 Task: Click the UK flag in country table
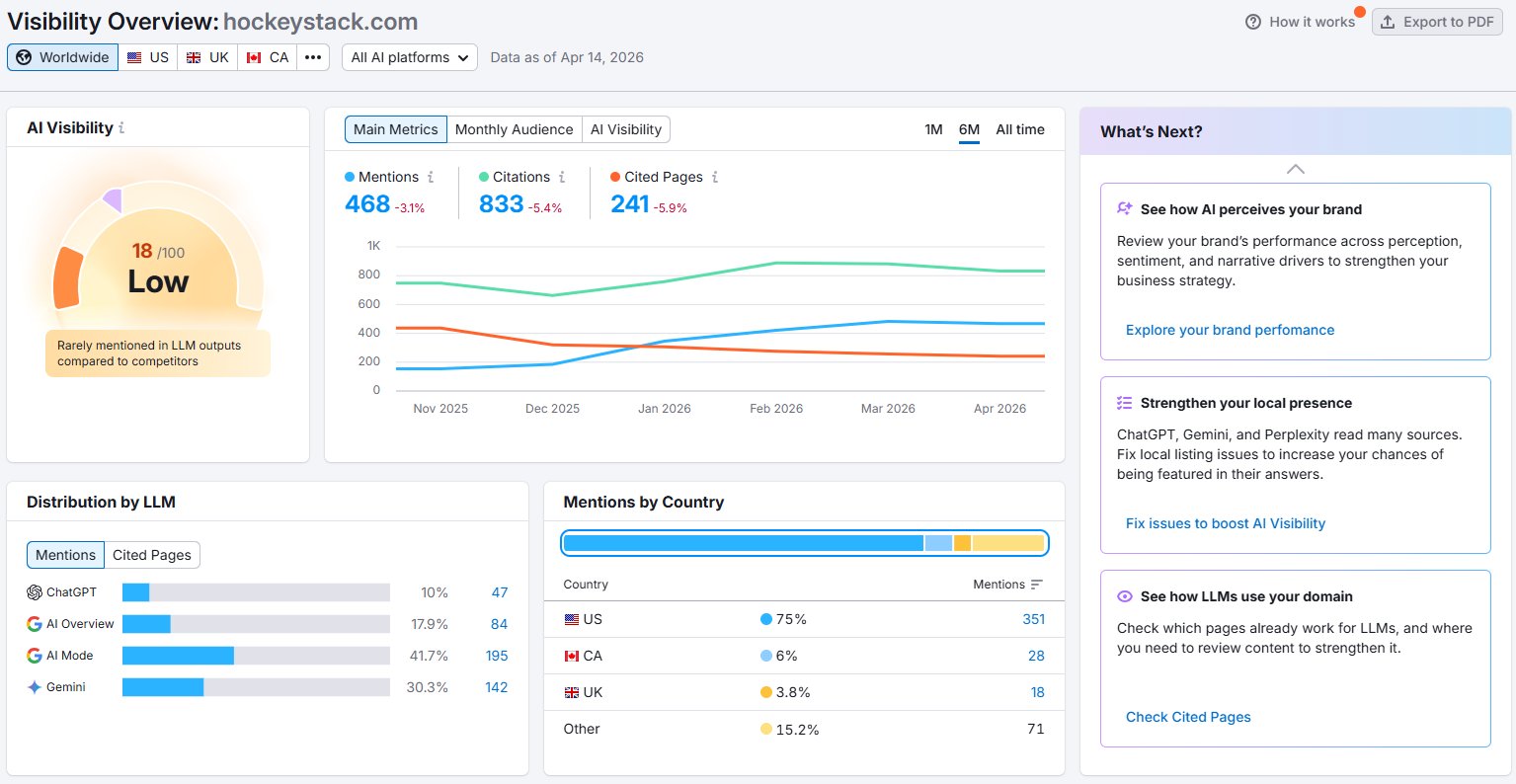tap(571, 692)
